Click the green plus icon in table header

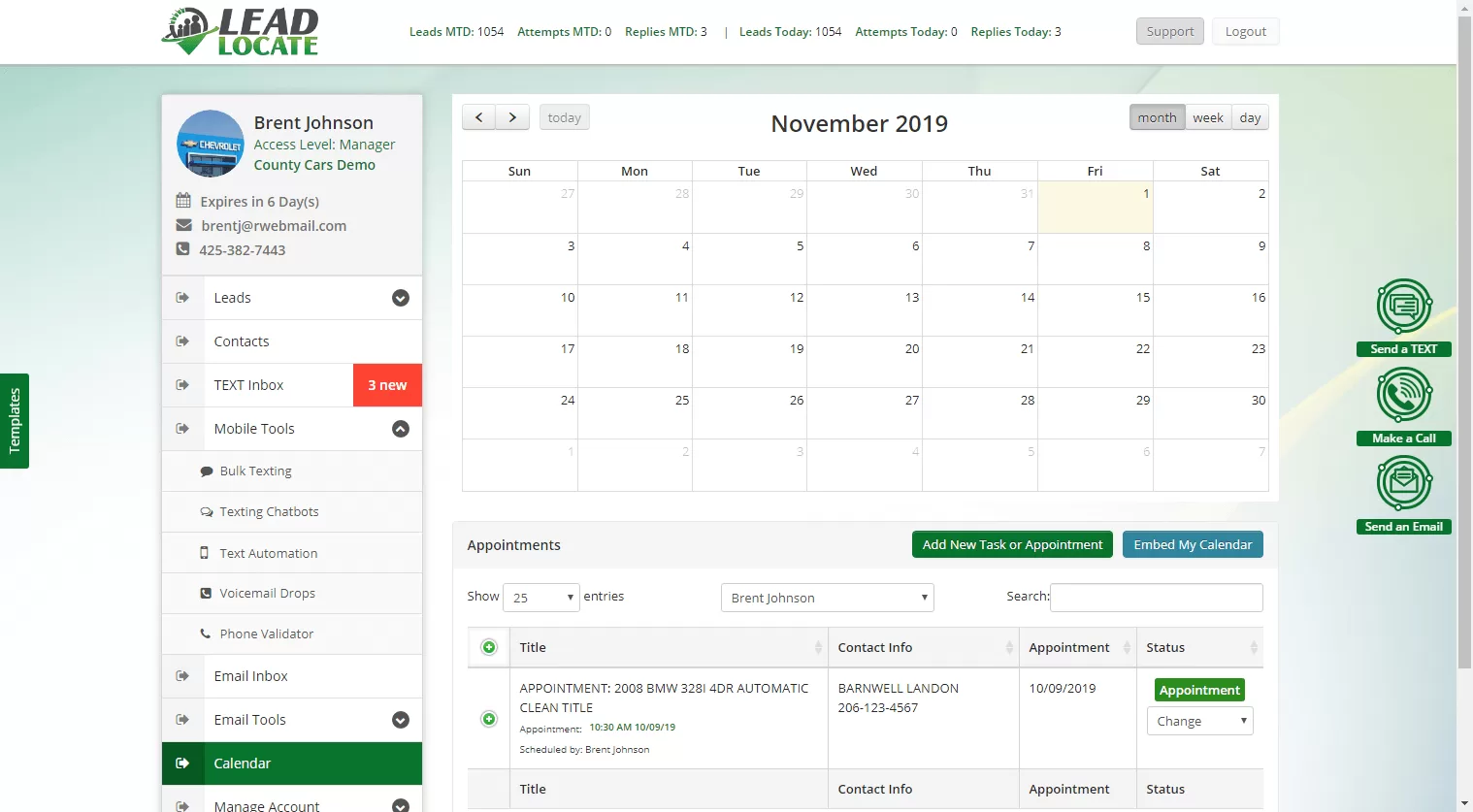[489, 647]
